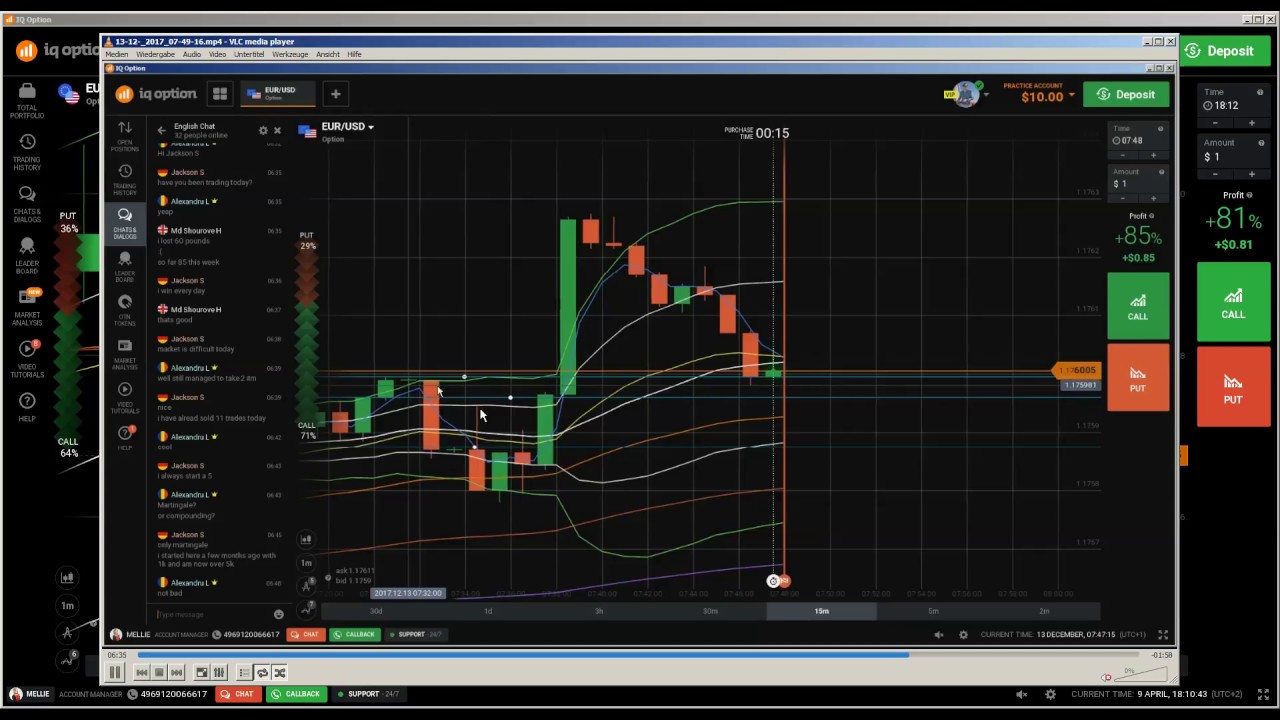Open Video Tutorials in the background window

point(27,359)
